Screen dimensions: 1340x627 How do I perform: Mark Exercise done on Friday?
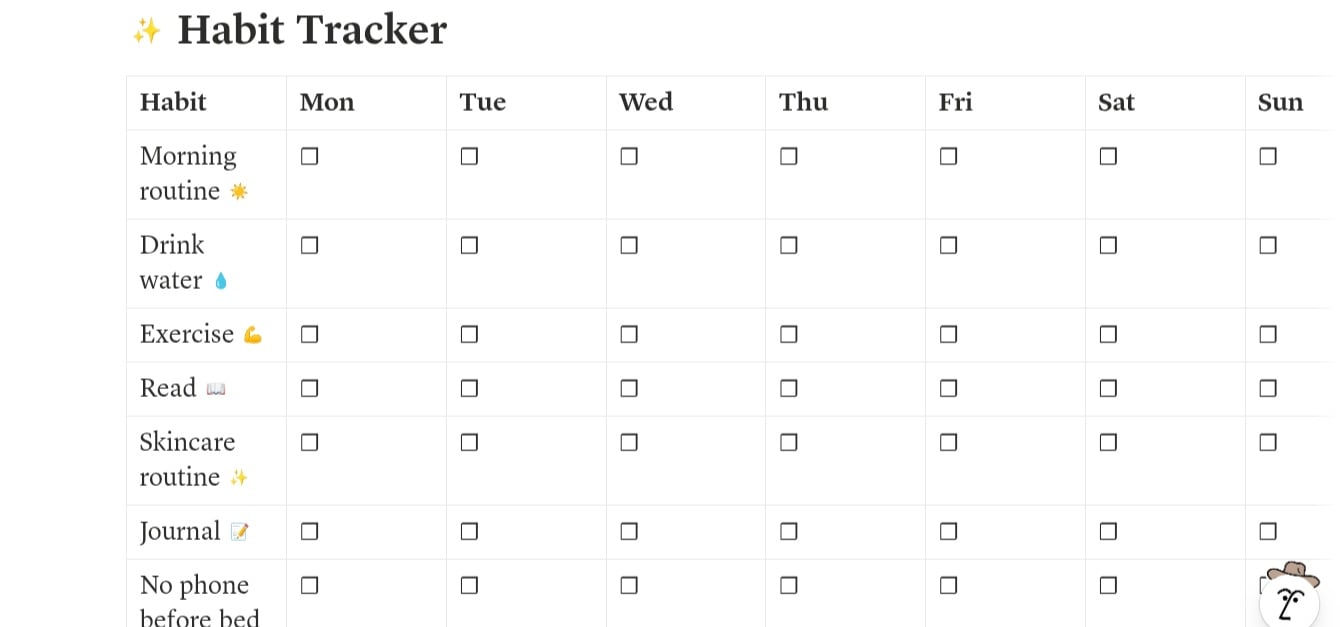949,335
